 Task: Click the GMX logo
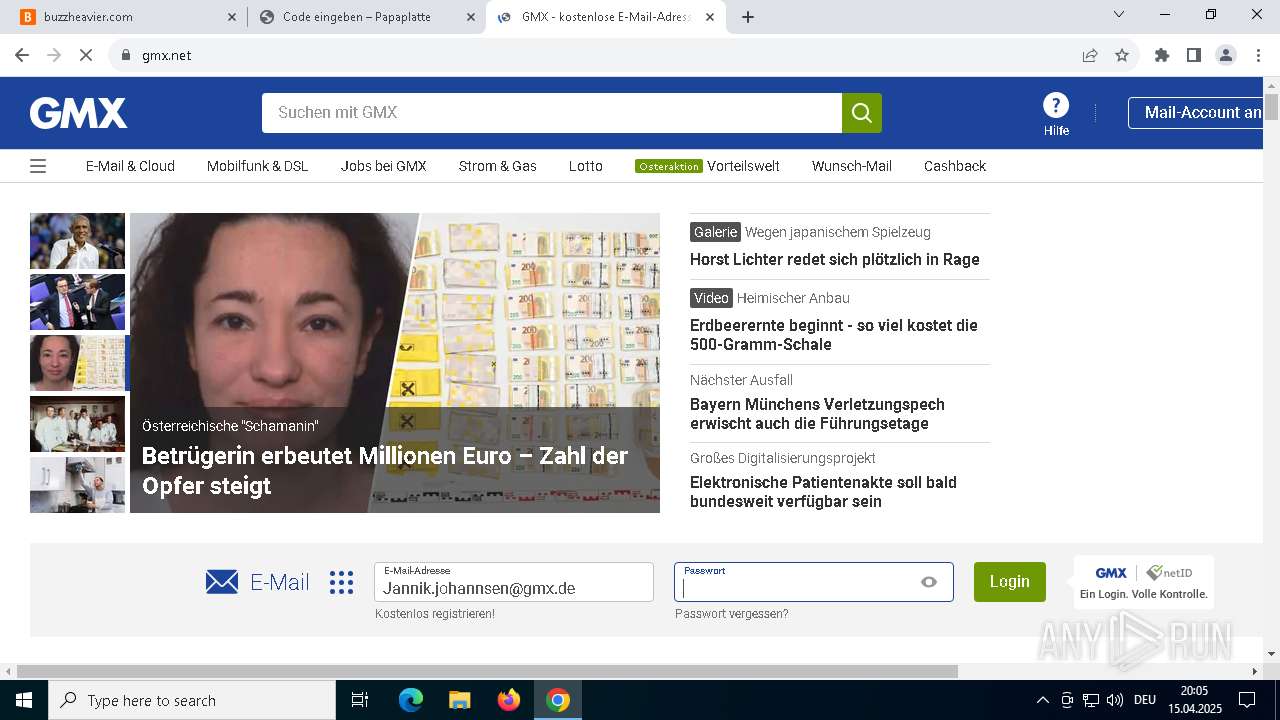[78, 113]
